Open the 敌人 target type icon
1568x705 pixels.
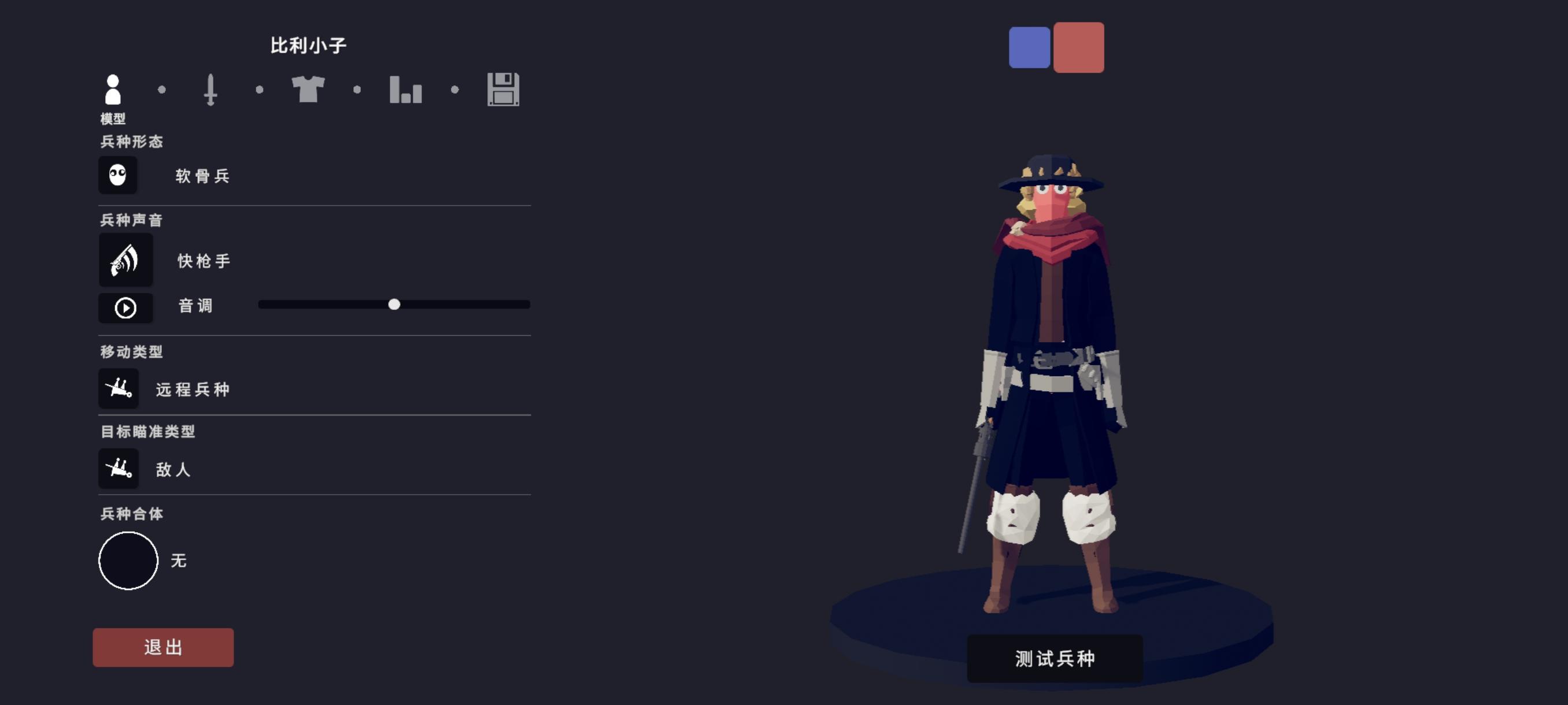click(x=118, y=469)
